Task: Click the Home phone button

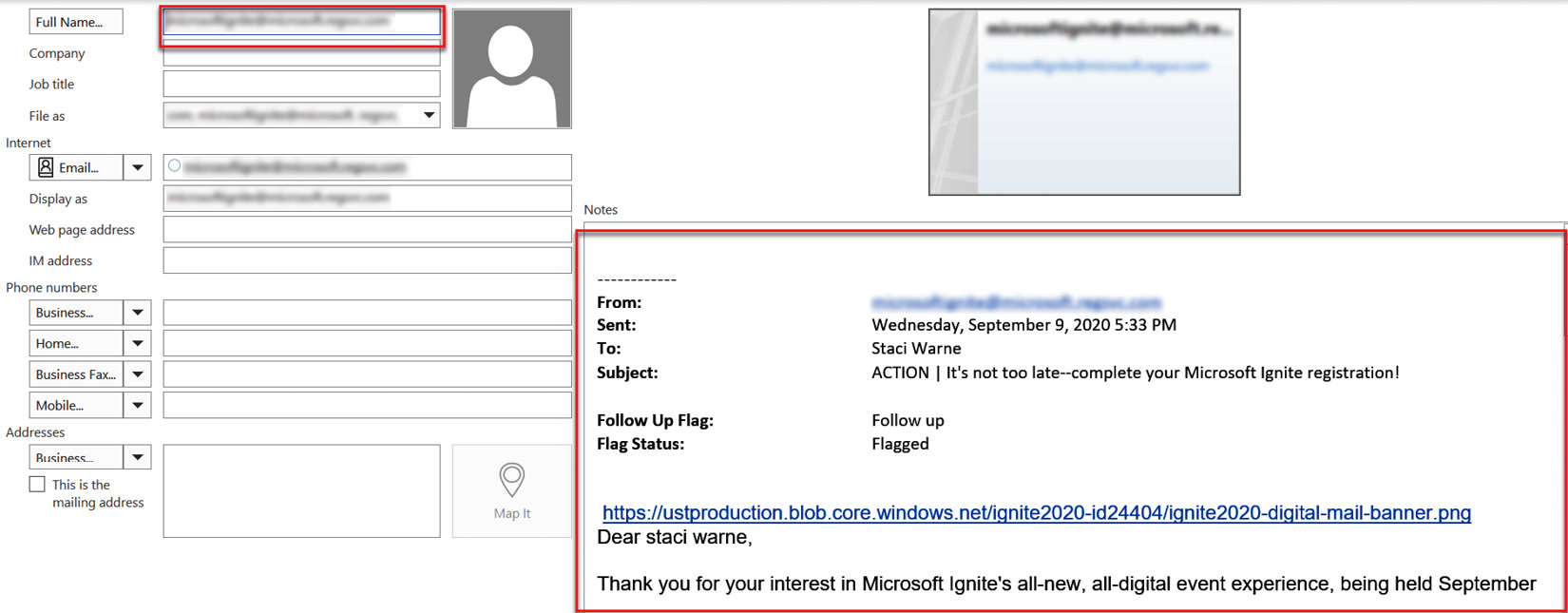Action: (76, 343)
